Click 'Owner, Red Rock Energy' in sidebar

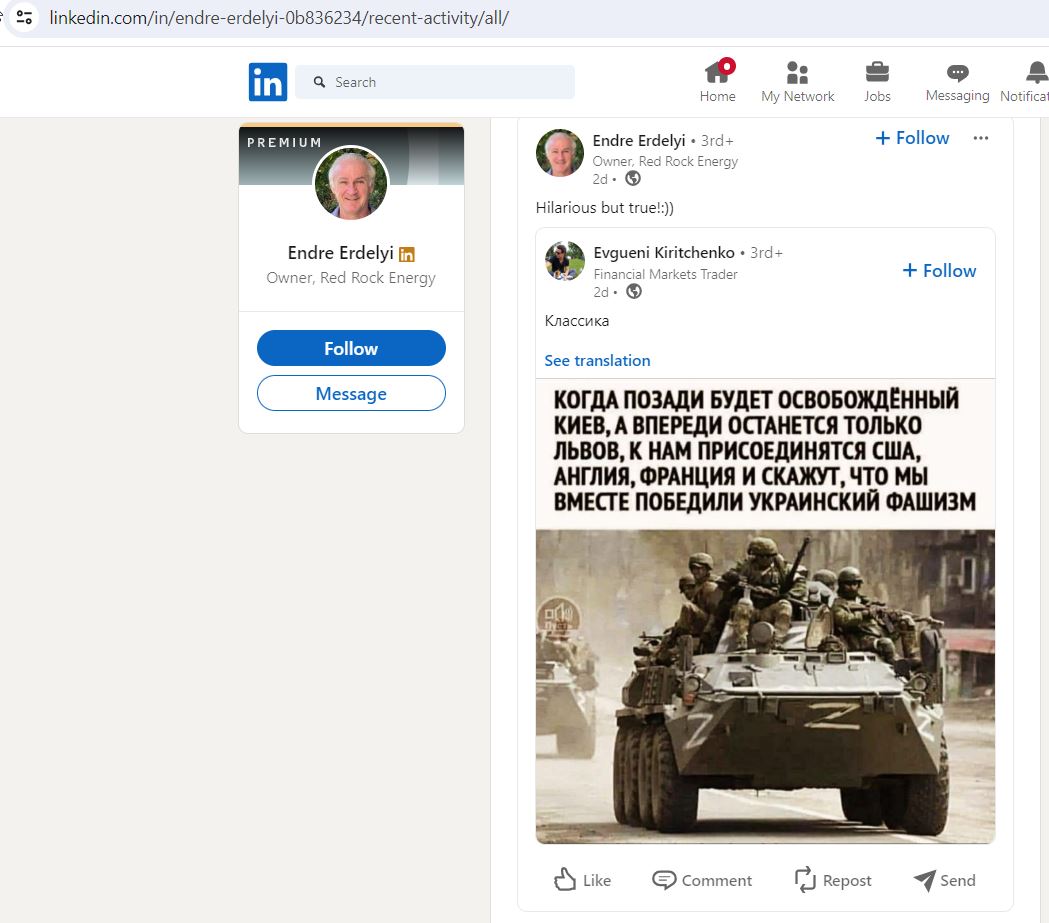tap(351, 278)
